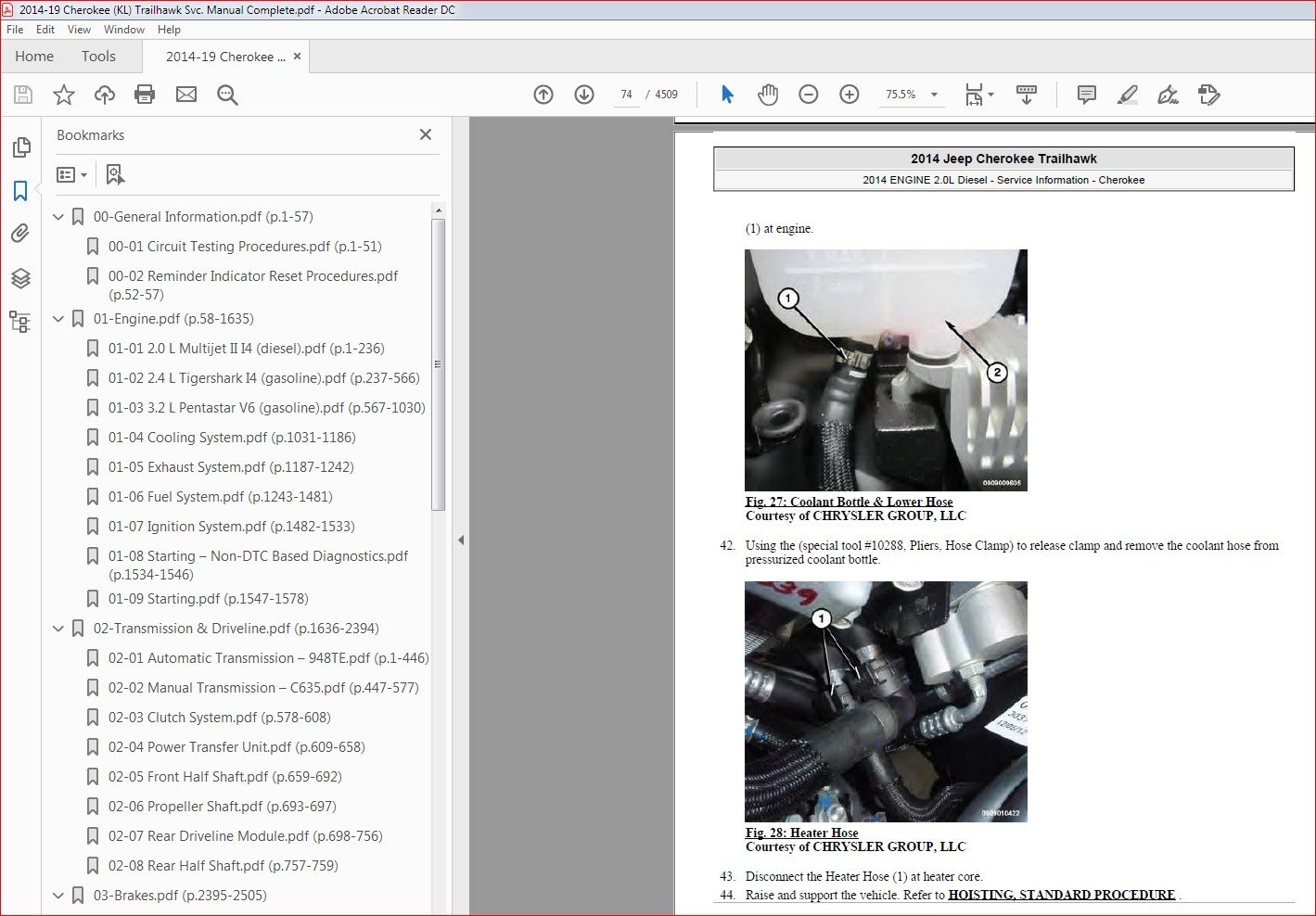Open the Attachments paperclip panel
Screen dimensions: 1316x916
tap(20, 234)
